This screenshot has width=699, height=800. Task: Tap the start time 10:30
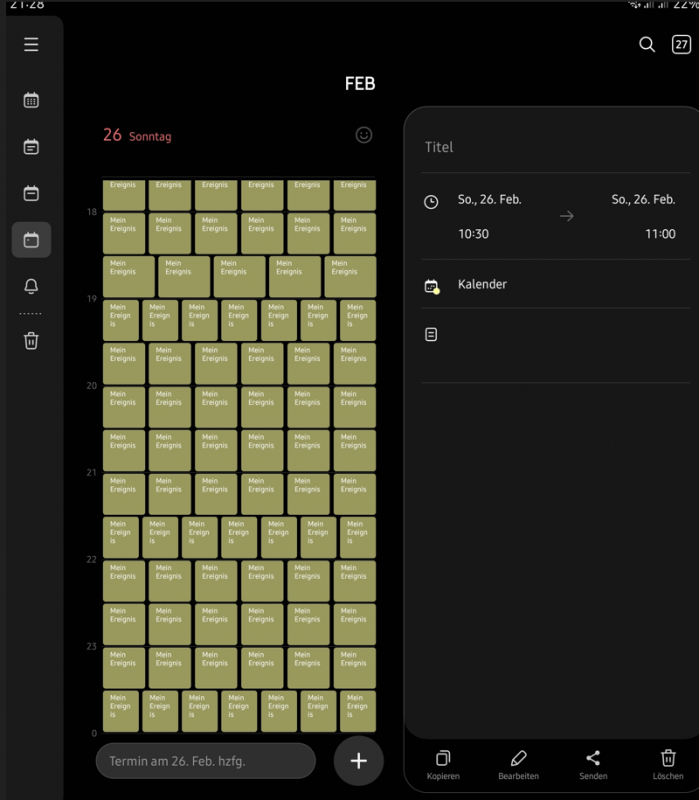(473, 234)
